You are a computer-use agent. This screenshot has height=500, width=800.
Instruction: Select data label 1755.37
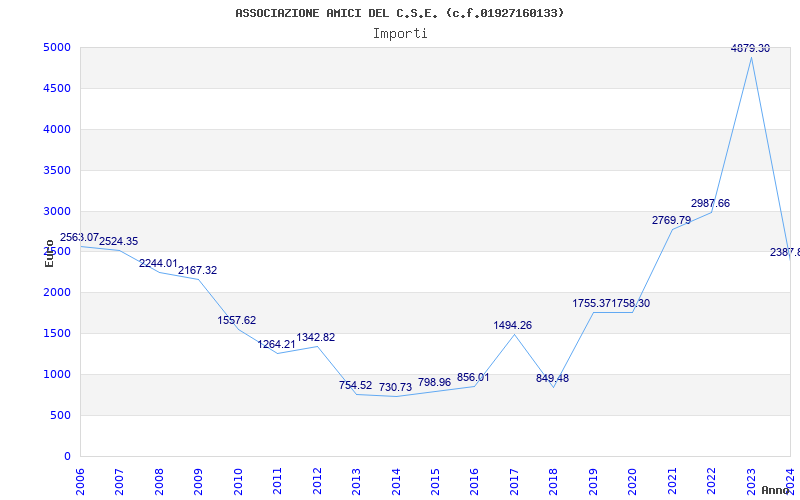coord(592,304)
